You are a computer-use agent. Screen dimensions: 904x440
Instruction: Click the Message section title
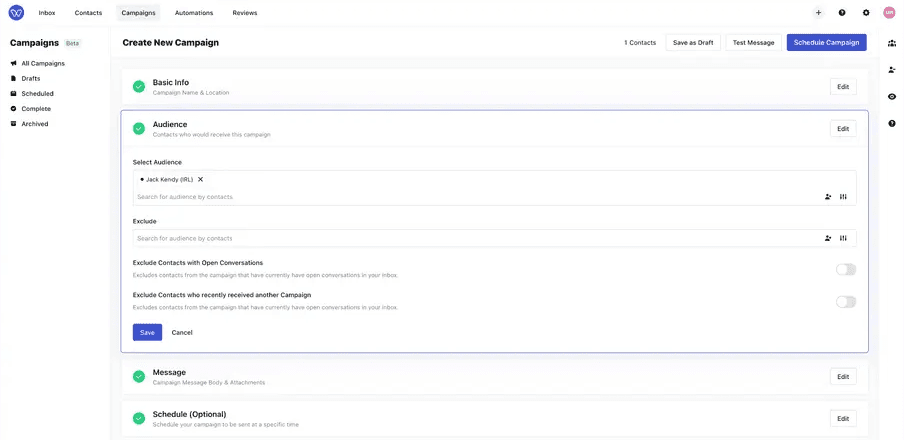(x=170, y=373)
